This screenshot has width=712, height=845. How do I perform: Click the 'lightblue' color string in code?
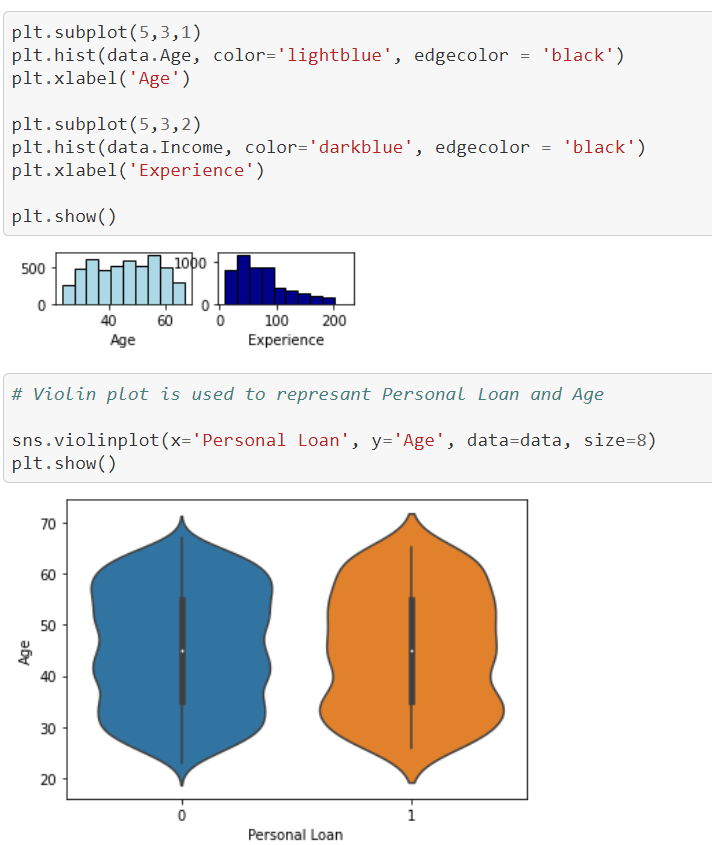tap(334, 55)
